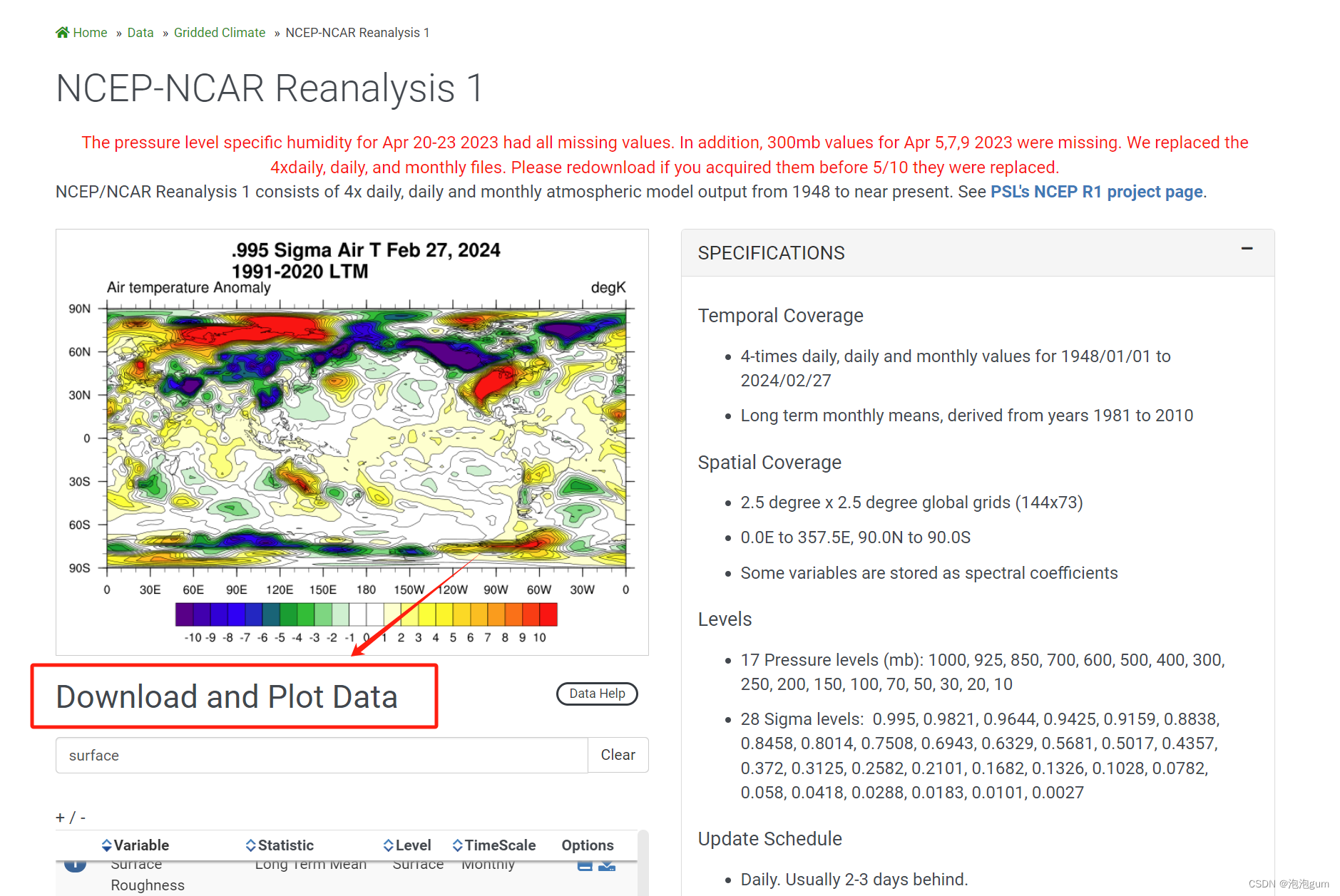
Task: Sort table by TimeScale column
Action: point(494,845)
